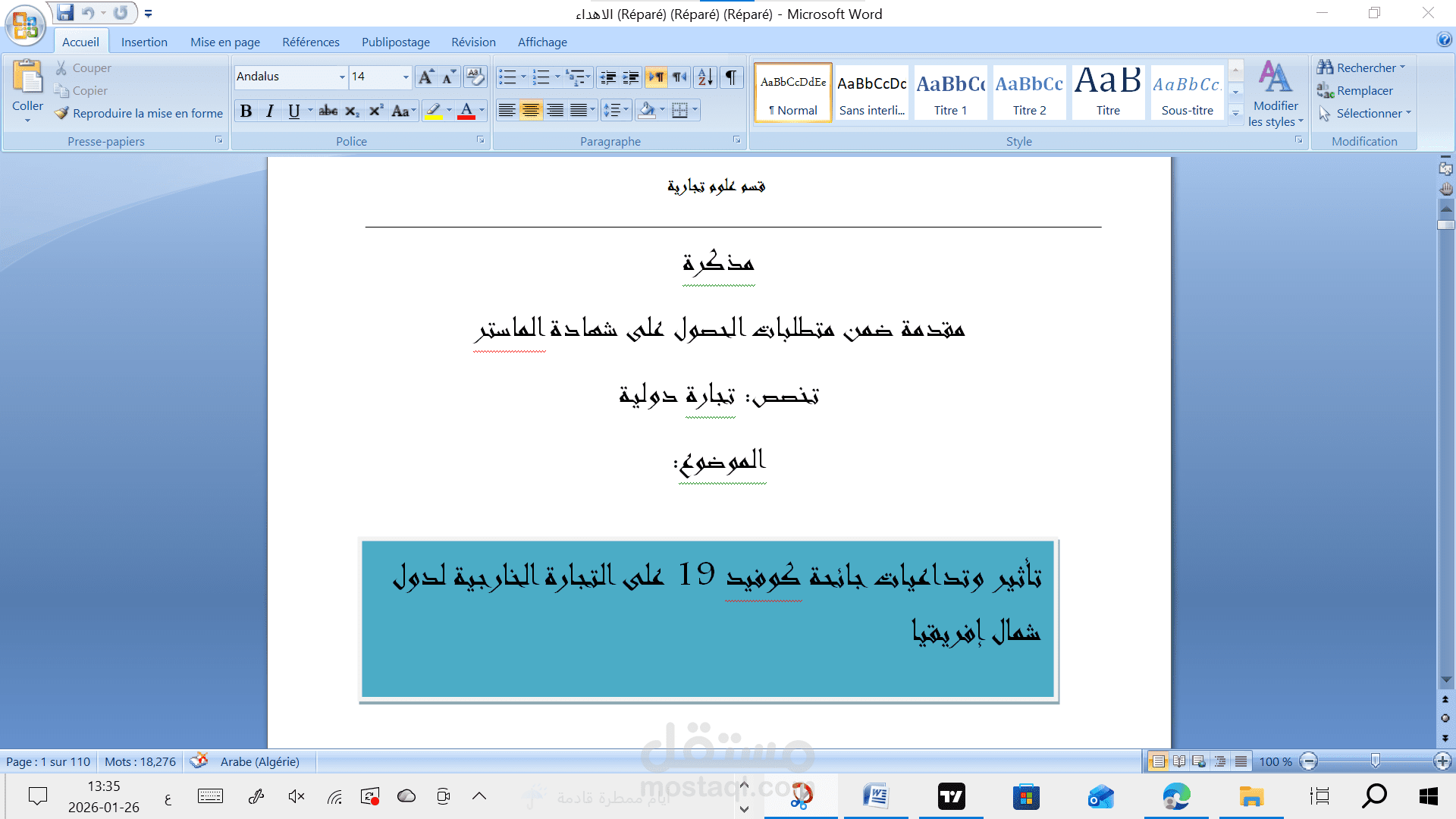Open Microsoft Edge from taskbar
The height and width of the screenshot is (819, 1456).
tap(1176, 796)
